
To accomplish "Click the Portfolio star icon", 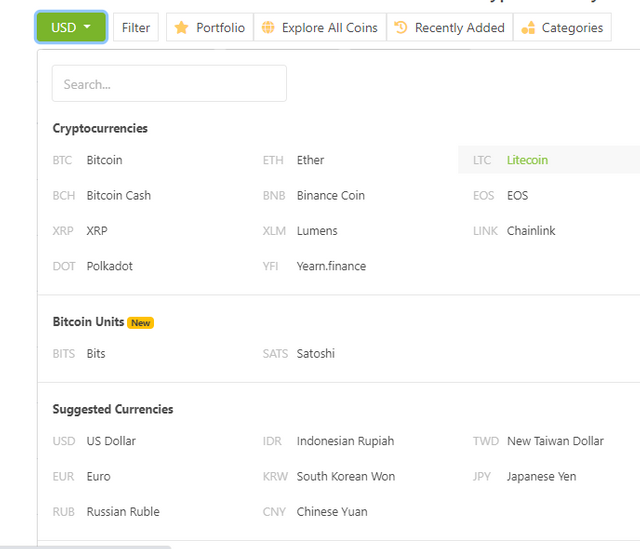I will [x=181, y=28].
